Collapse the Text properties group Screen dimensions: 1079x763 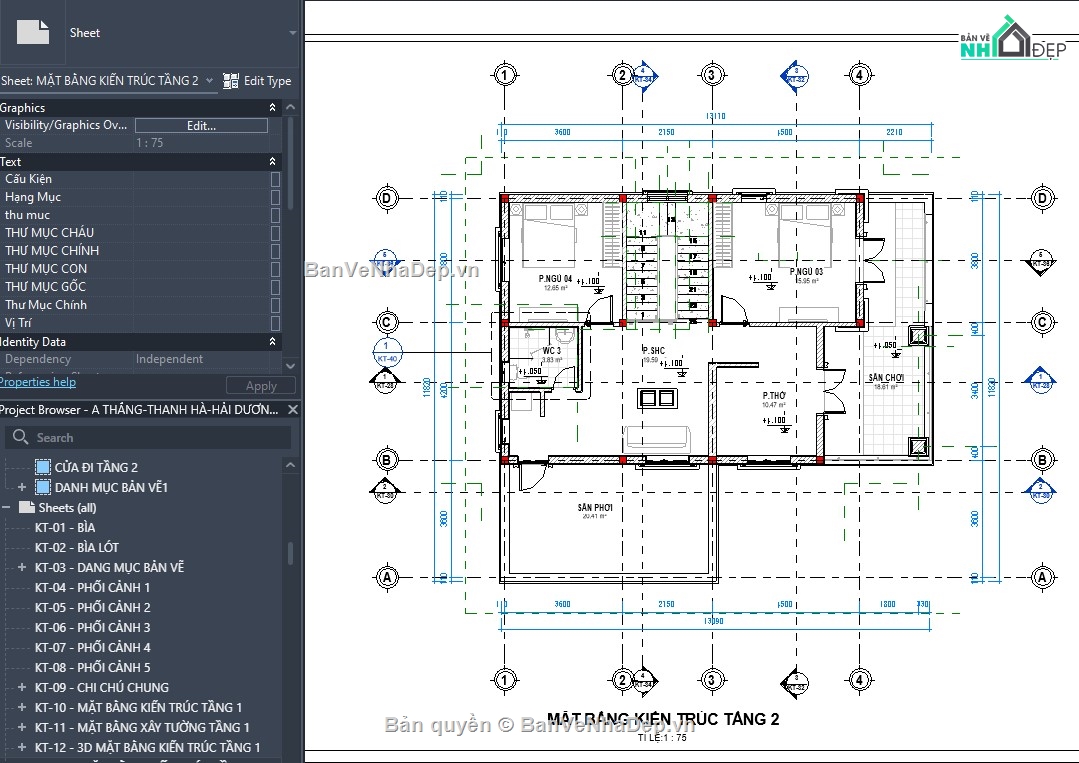tap(273, 162)
